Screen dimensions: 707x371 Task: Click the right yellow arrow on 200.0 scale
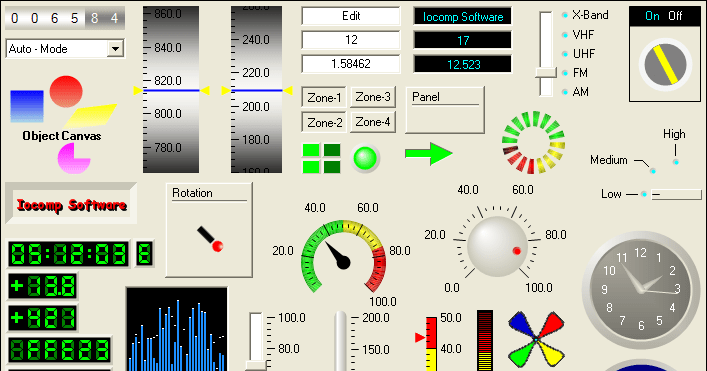tap(288, 91)
